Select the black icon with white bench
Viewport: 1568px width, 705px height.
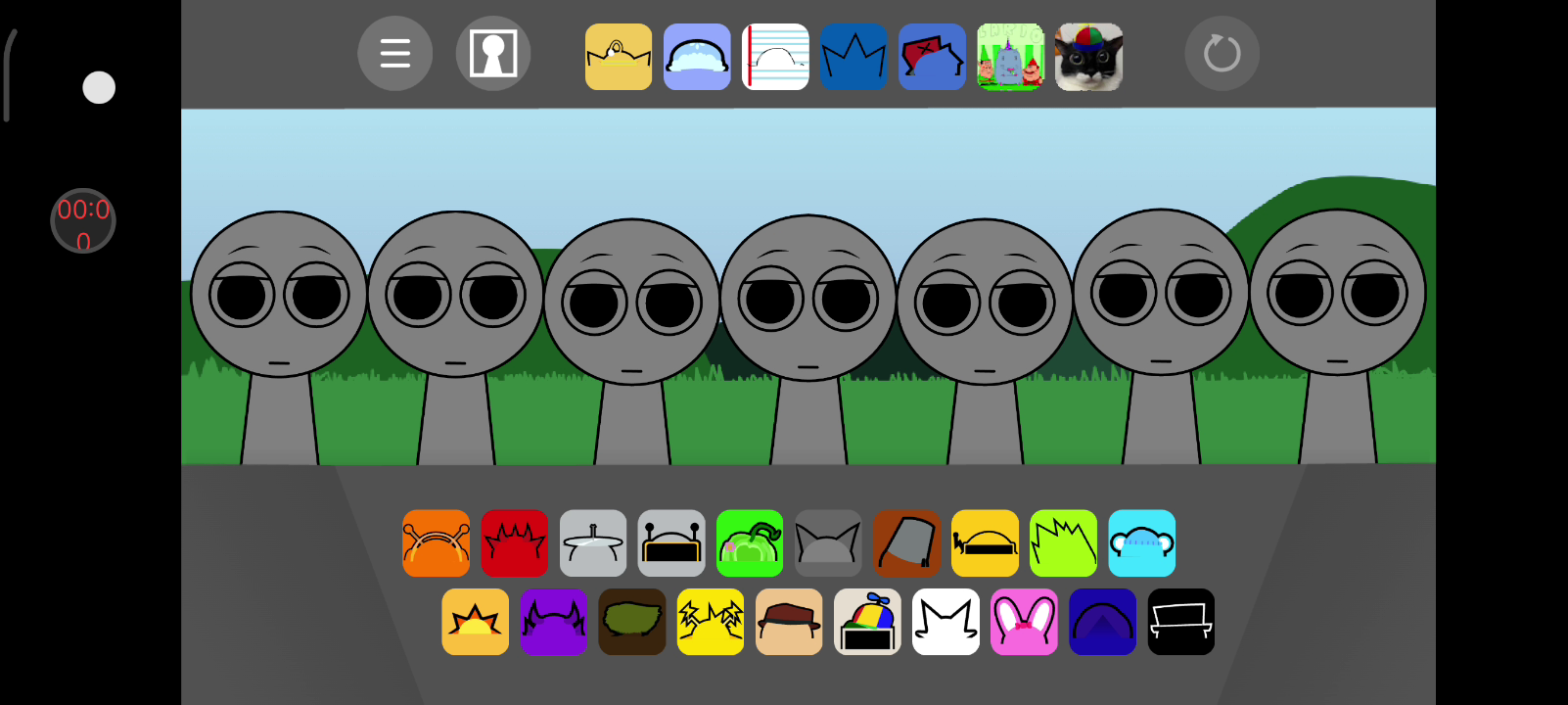(1180, 622)
